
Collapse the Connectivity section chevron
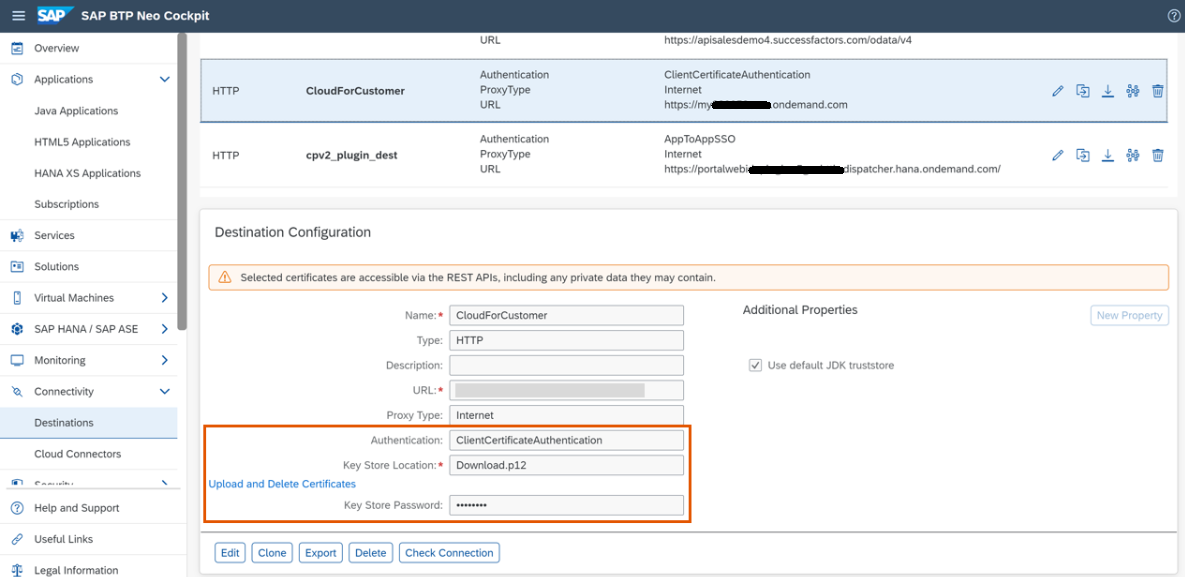[x=165, y=392]
